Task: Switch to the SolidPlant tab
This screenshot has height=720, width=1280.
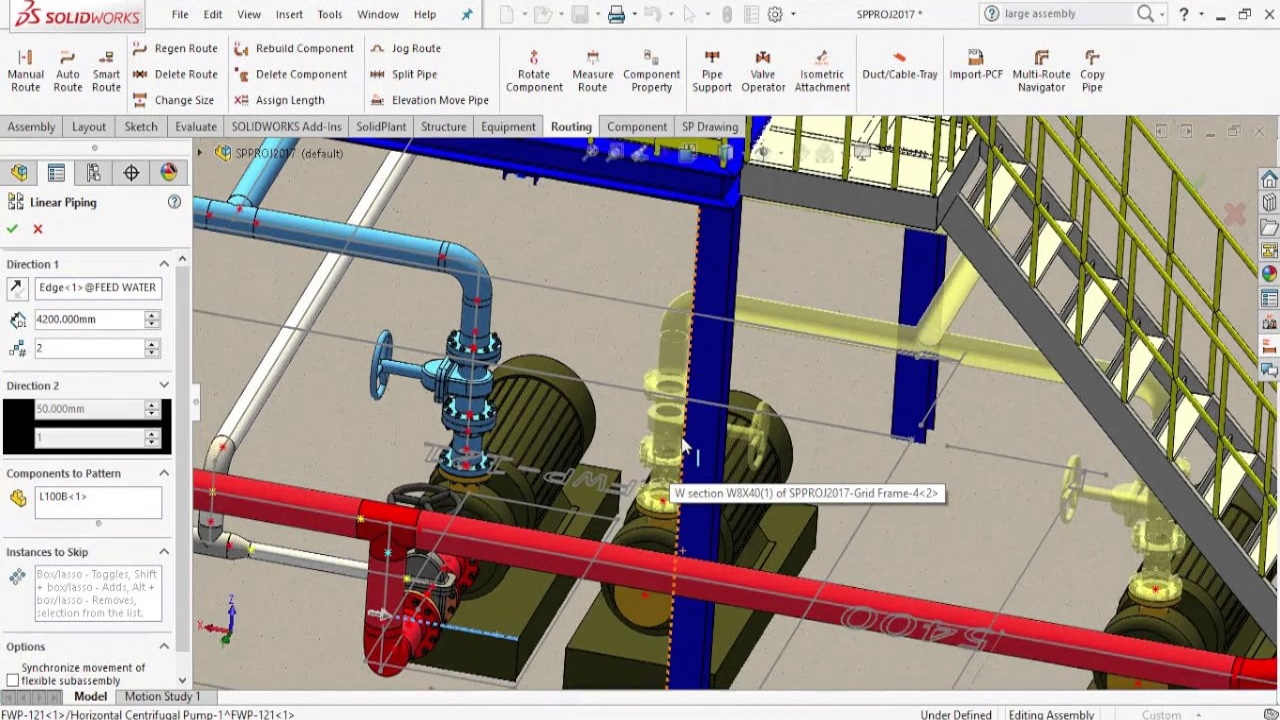Action: pyautogui.click(x=381, y=127)
